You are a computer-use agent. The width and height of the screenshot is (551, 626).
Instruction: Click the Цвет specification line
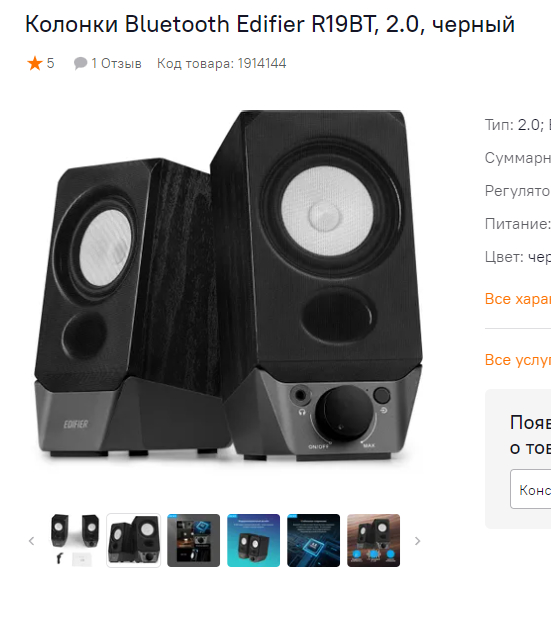(x=518, y=257)
